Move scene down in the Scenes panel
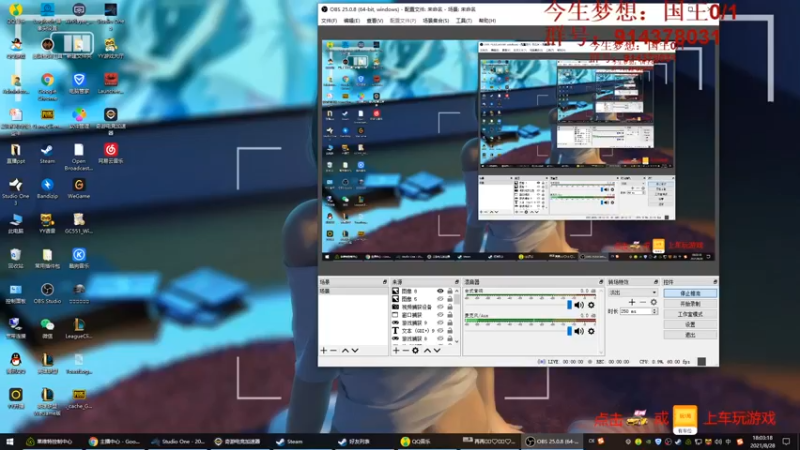The image size is (800, 450). pos(355,351)
